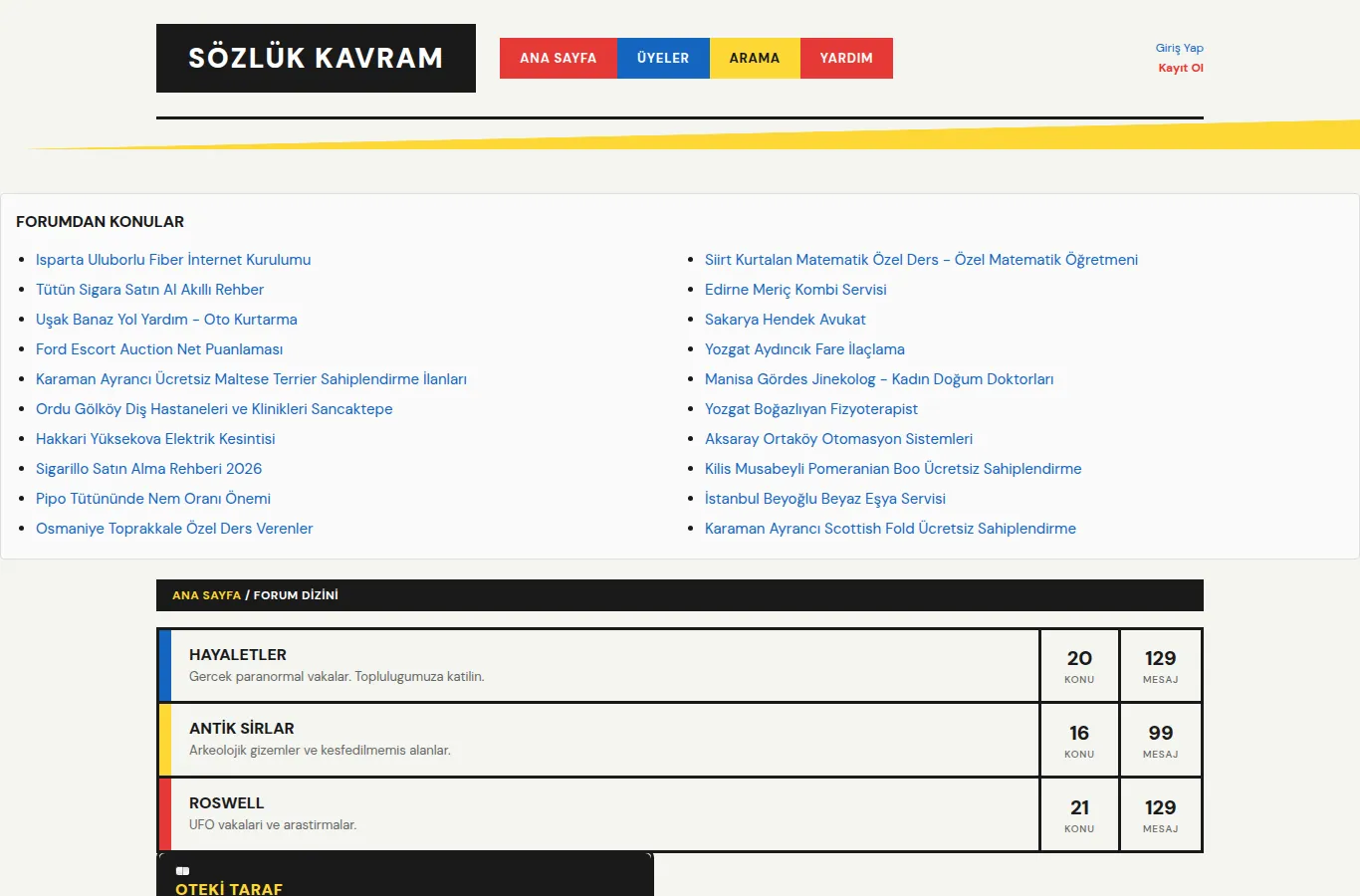Open the SÖZLÜK KAVRAM logo
This screenshot has width=1360, height=896.
[x=316, y=58]
